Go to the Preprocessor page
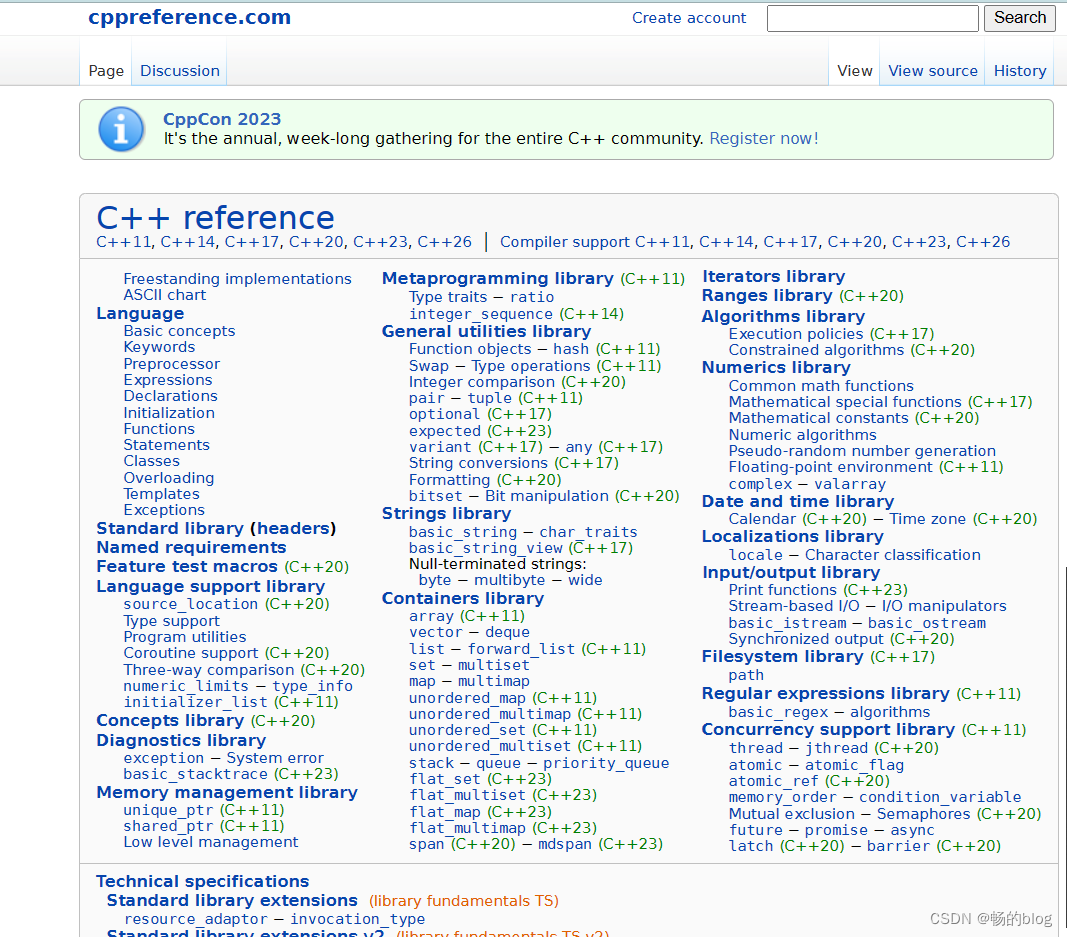This screenshot has width=1067, height=937. pos(171,364)
